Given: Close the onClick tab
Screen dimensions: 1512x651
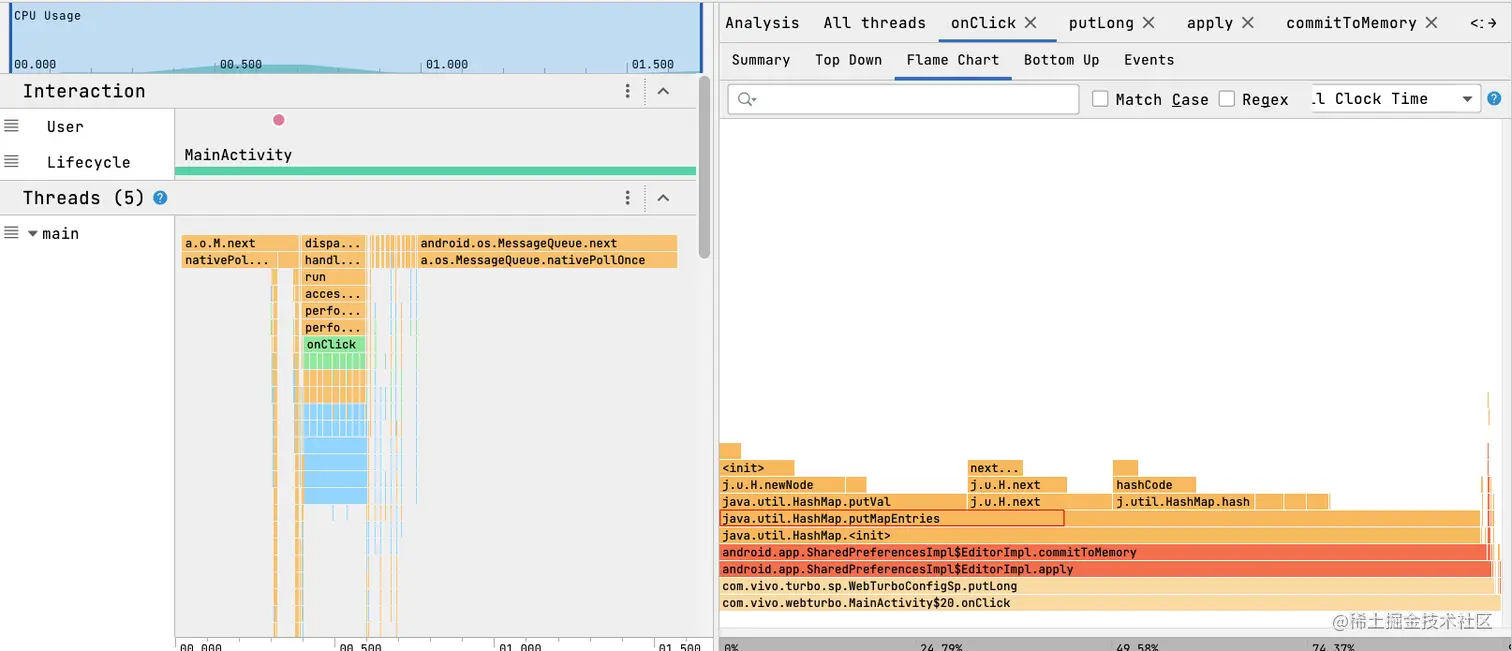Looking at the screenshot, I should [1031, 22].
